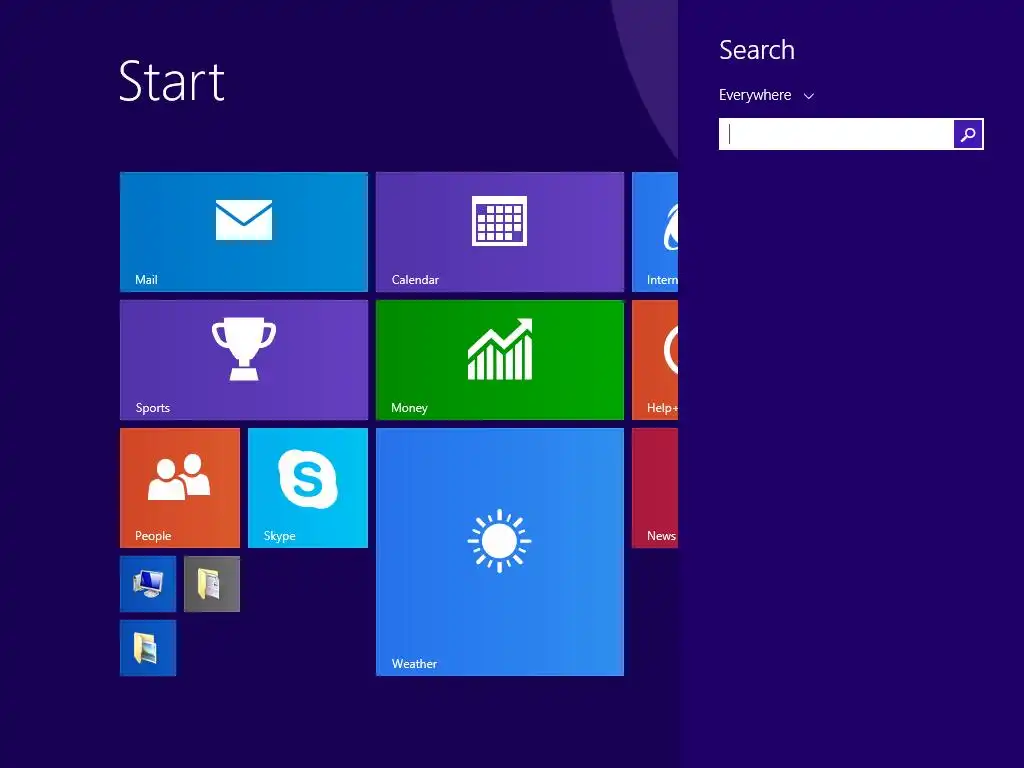
Task: Open the Pictures folder tile
Action: tap(148, 648)
